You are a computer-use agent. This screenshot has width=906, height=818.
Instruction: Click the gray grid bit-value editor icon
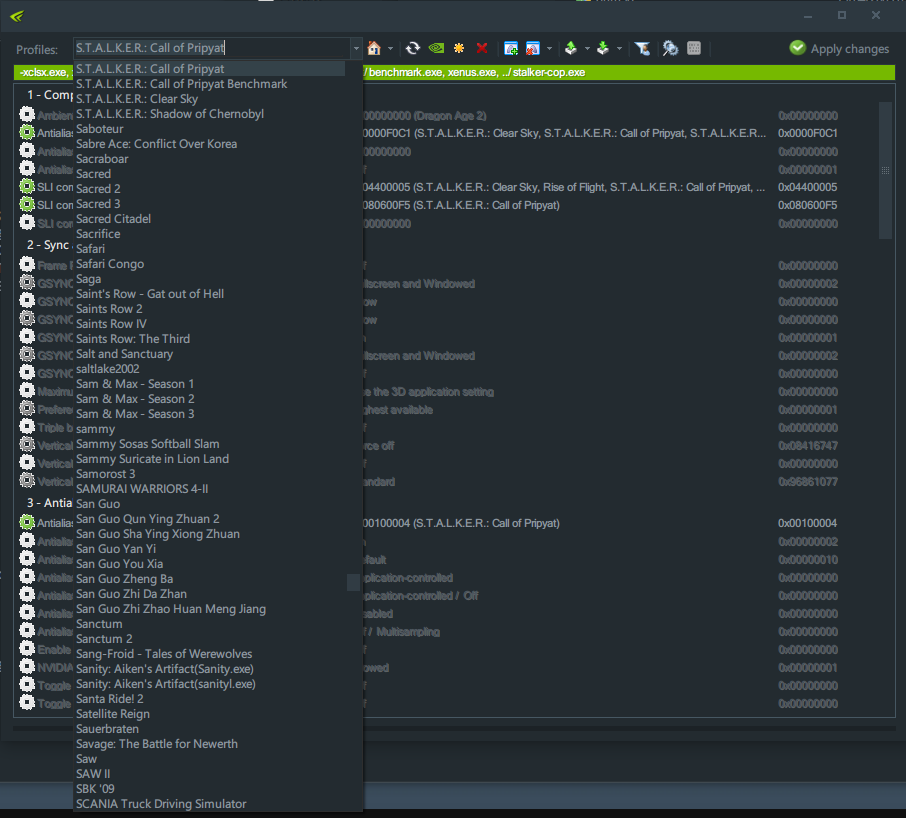(694, 49)
